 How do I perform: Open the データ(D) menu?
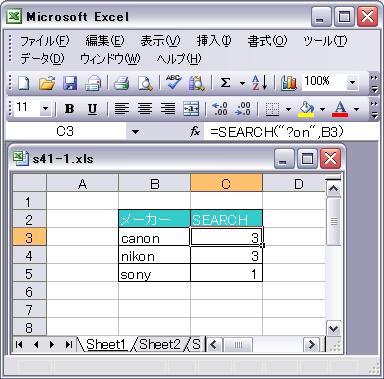click(x=42, y=59)
